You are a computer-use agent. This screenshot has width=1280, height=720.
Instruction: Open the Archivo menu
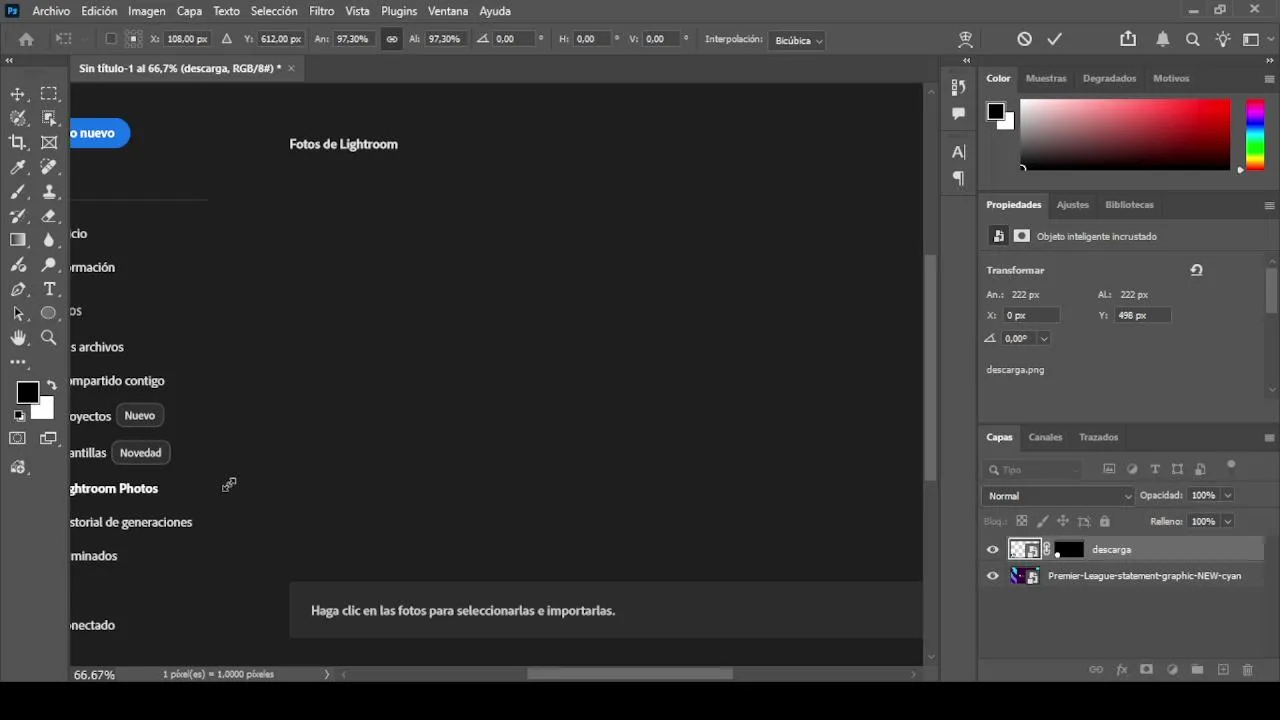[x=51, y=11]
